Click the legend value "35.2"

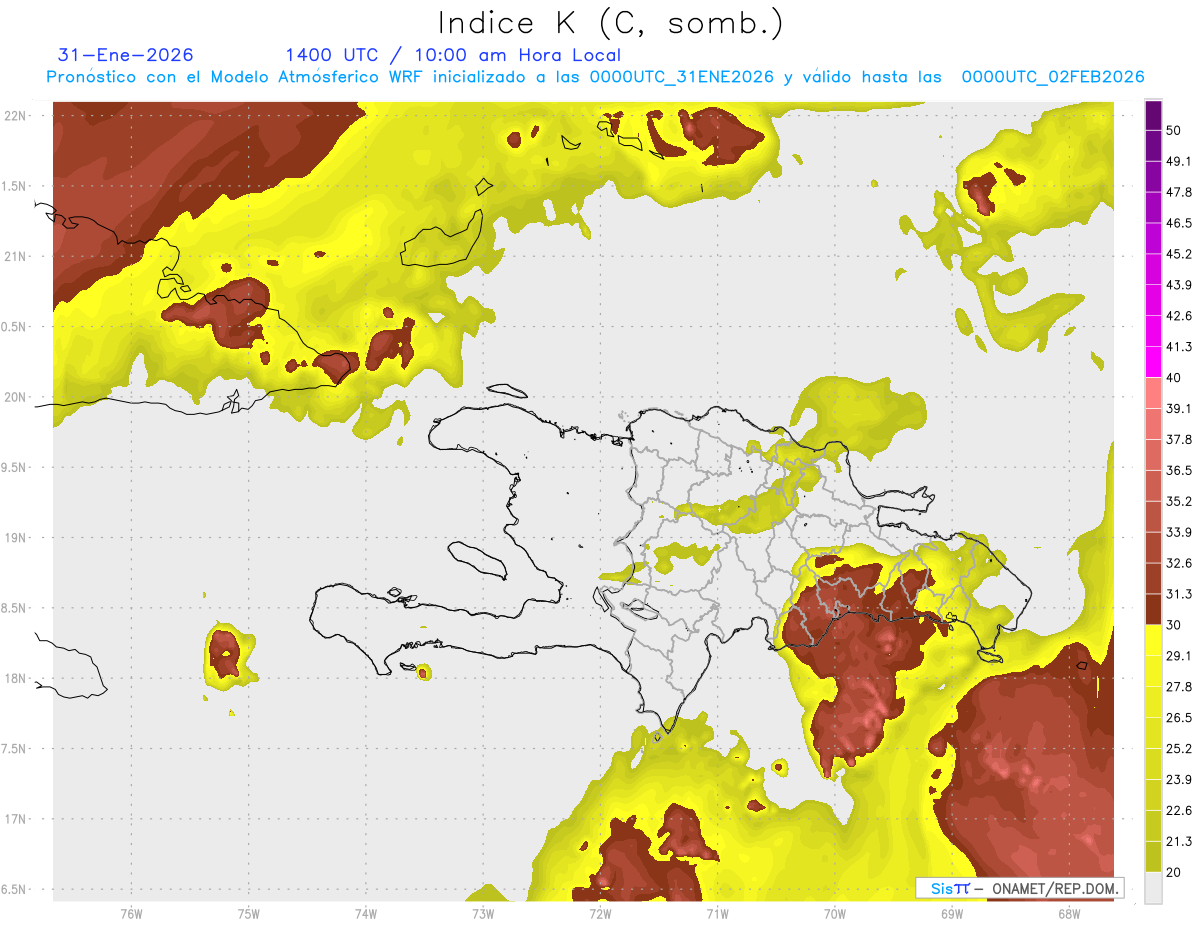tap(1179, 501)
